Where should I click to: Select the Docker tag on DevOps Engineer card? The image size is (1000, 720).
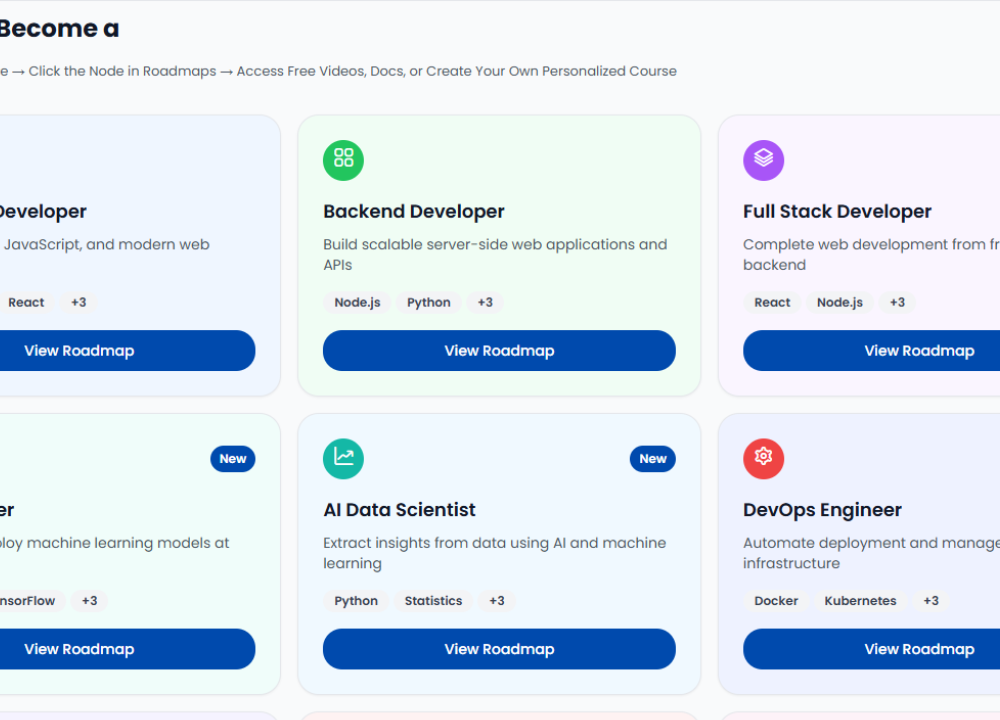pos(776,601)
